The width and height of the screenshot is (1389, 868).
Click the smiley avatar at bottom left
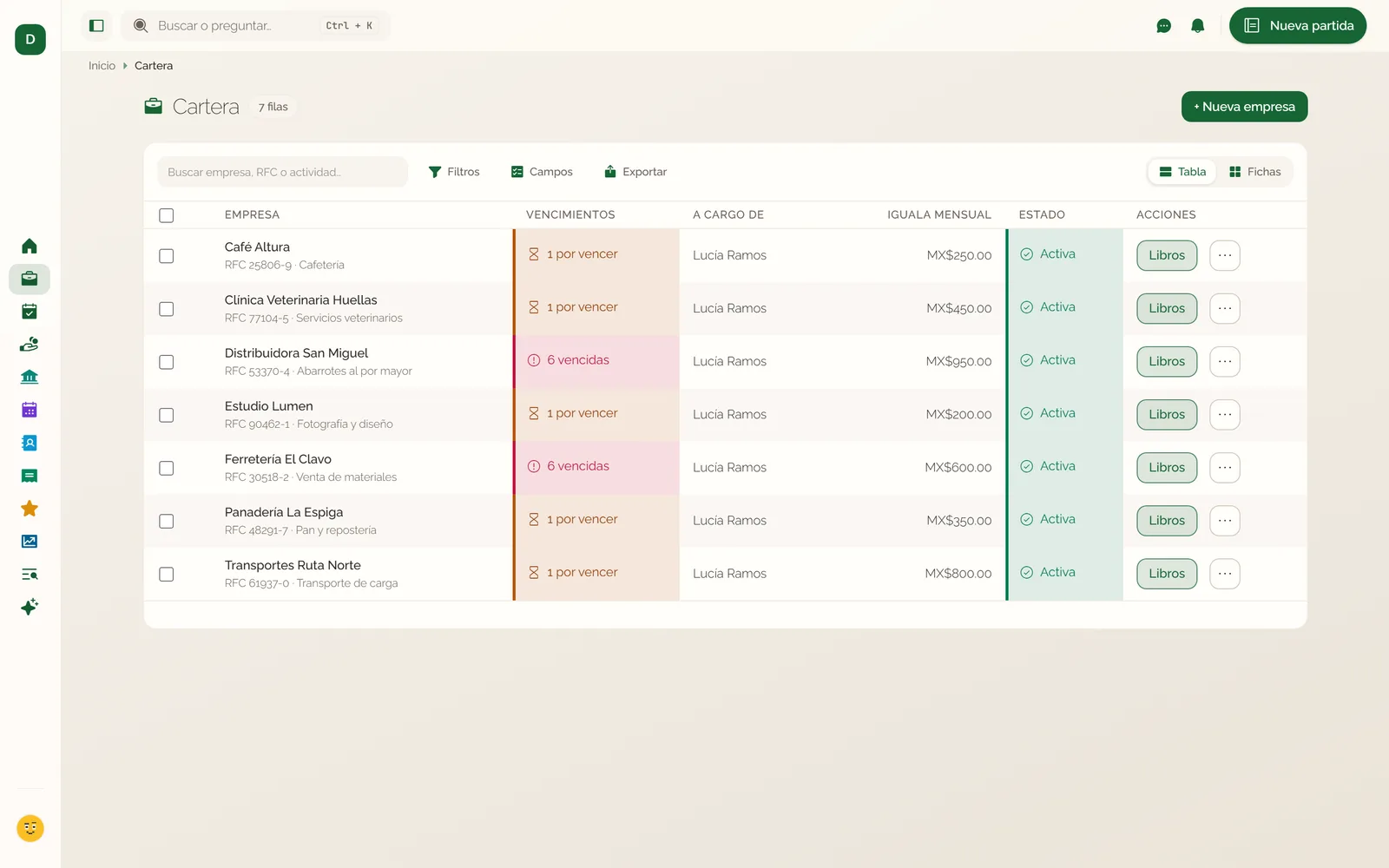pos(30,828)
